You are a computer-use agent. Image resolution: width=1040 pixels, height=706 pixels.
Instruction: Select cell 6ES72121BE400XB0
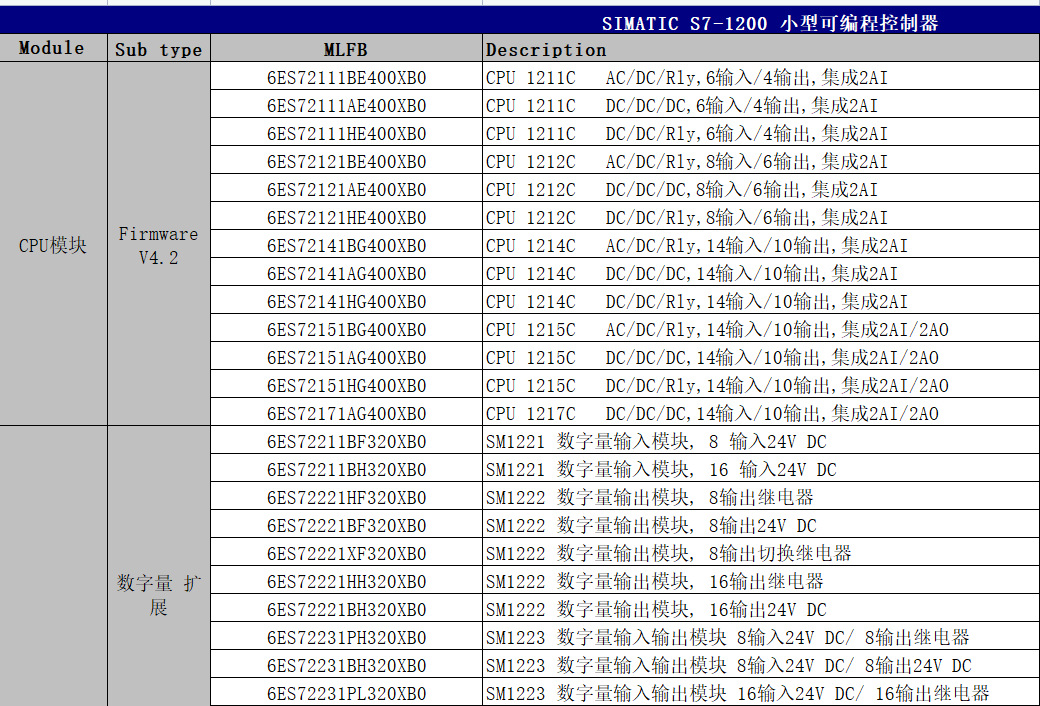(346, 161)
